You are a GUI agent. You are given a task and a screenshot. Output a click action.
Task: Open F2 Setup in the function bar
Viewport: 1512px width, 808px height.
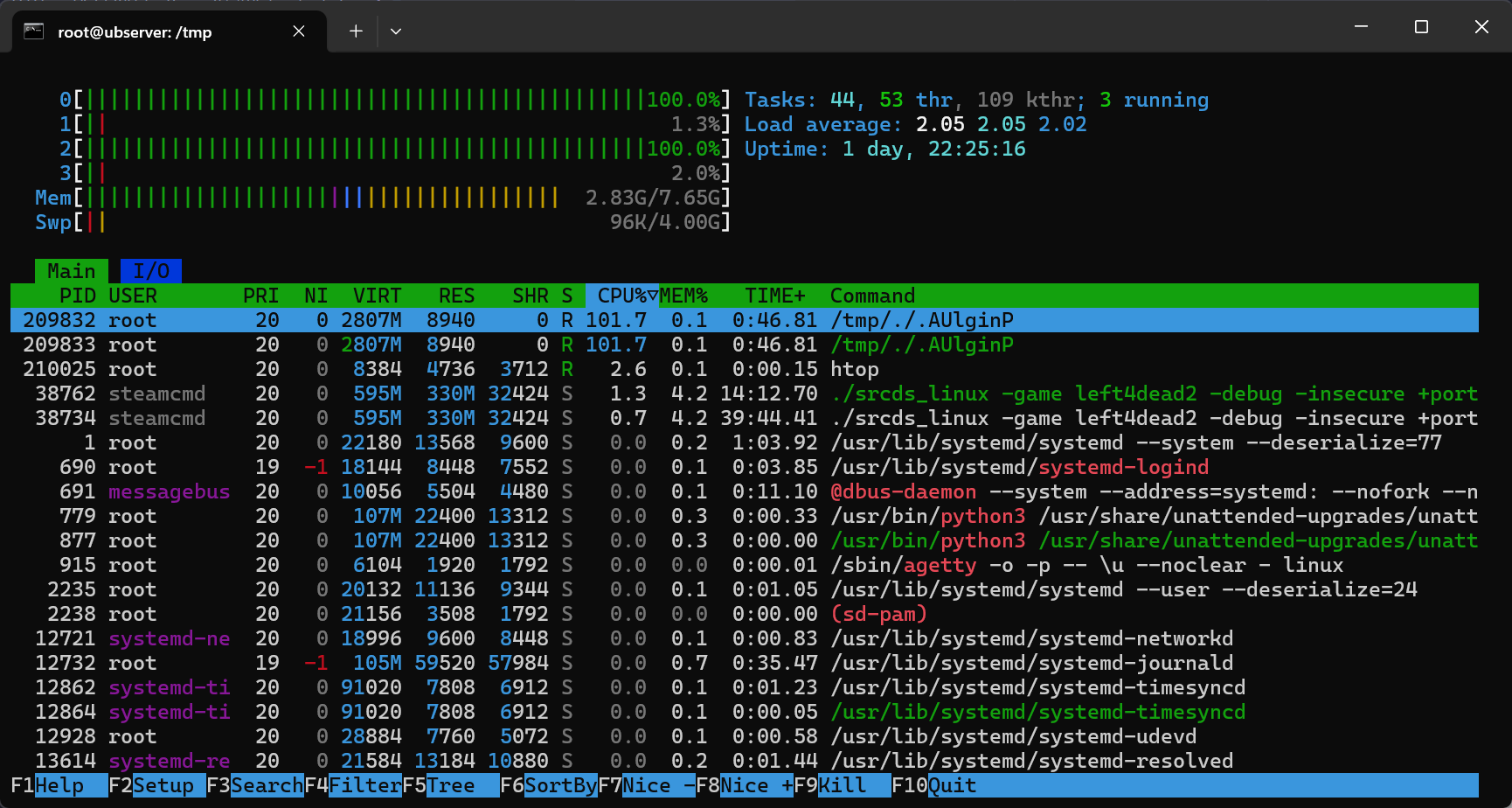(x=157, y=785)
